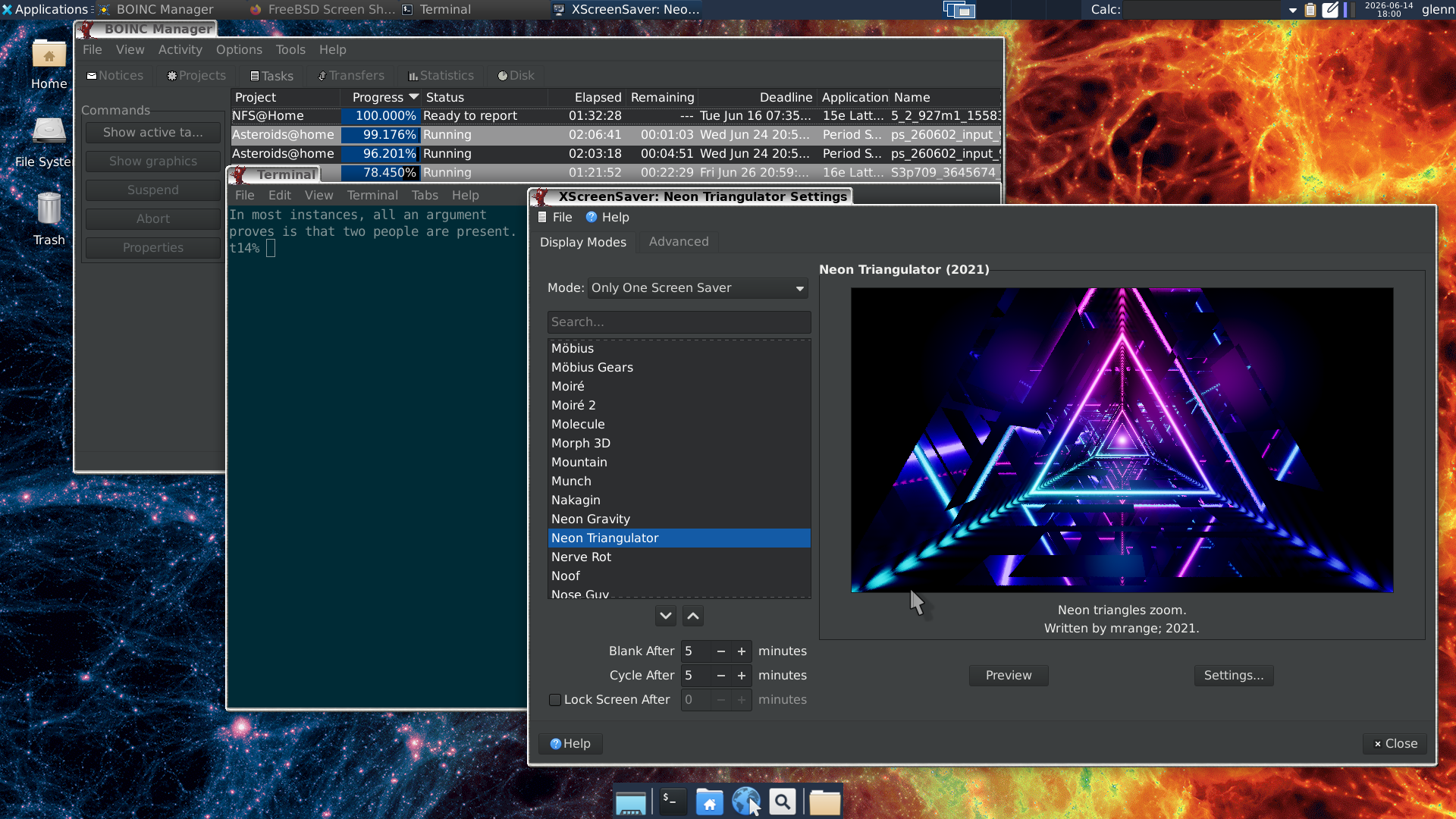The height and width of the screenshot is (819, 1456).
Task: Launch the web browser globe in the dock
Action: (746, 802)
